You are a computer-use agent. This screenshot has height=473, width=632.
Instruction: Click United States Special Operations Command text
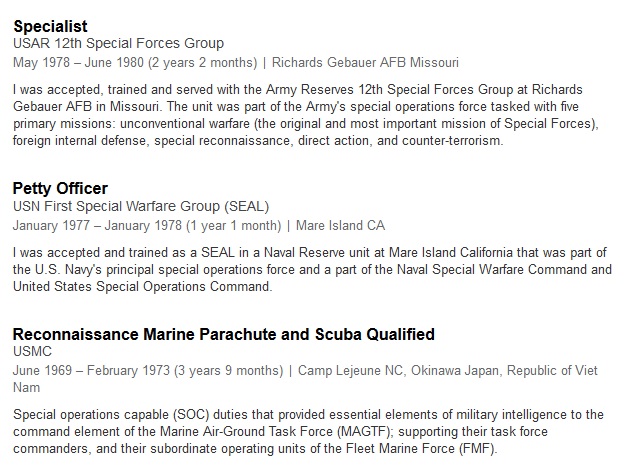pyautogui.click(x=141, y=286)
